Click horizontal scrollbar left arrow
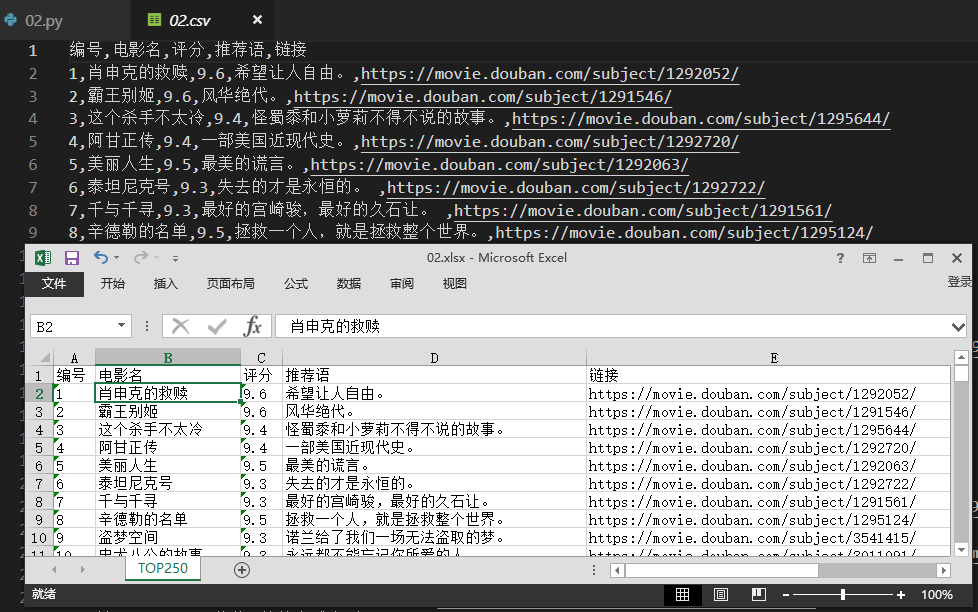This screenshot has height=612, width=978. pyautogui.click(x=617, y=570)
